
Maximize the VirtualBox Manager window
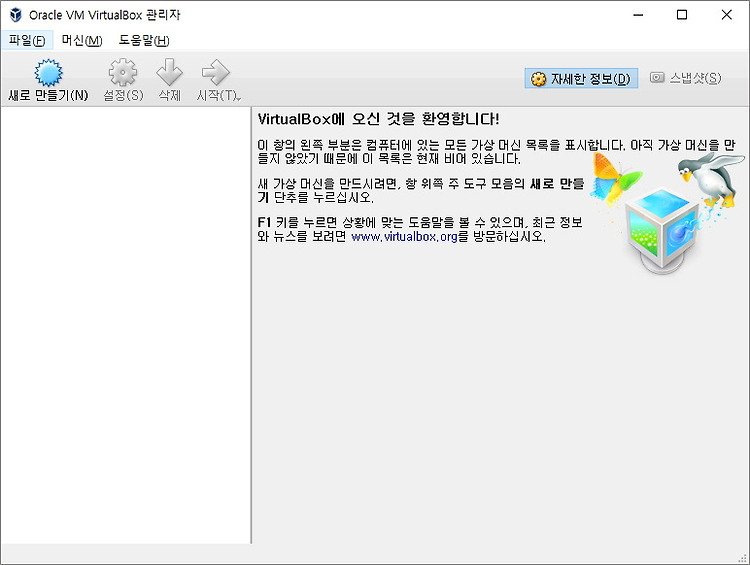coord(682,15)
